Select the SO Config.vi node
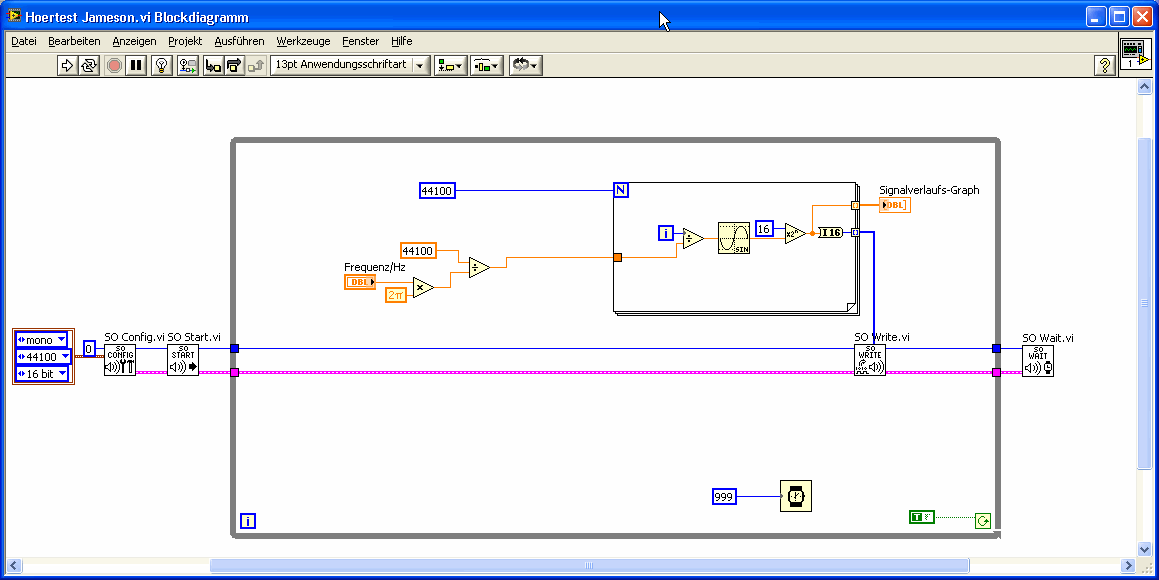Image resolution: width=1159 pixels, height=580 pixels. tap(120, 360)
